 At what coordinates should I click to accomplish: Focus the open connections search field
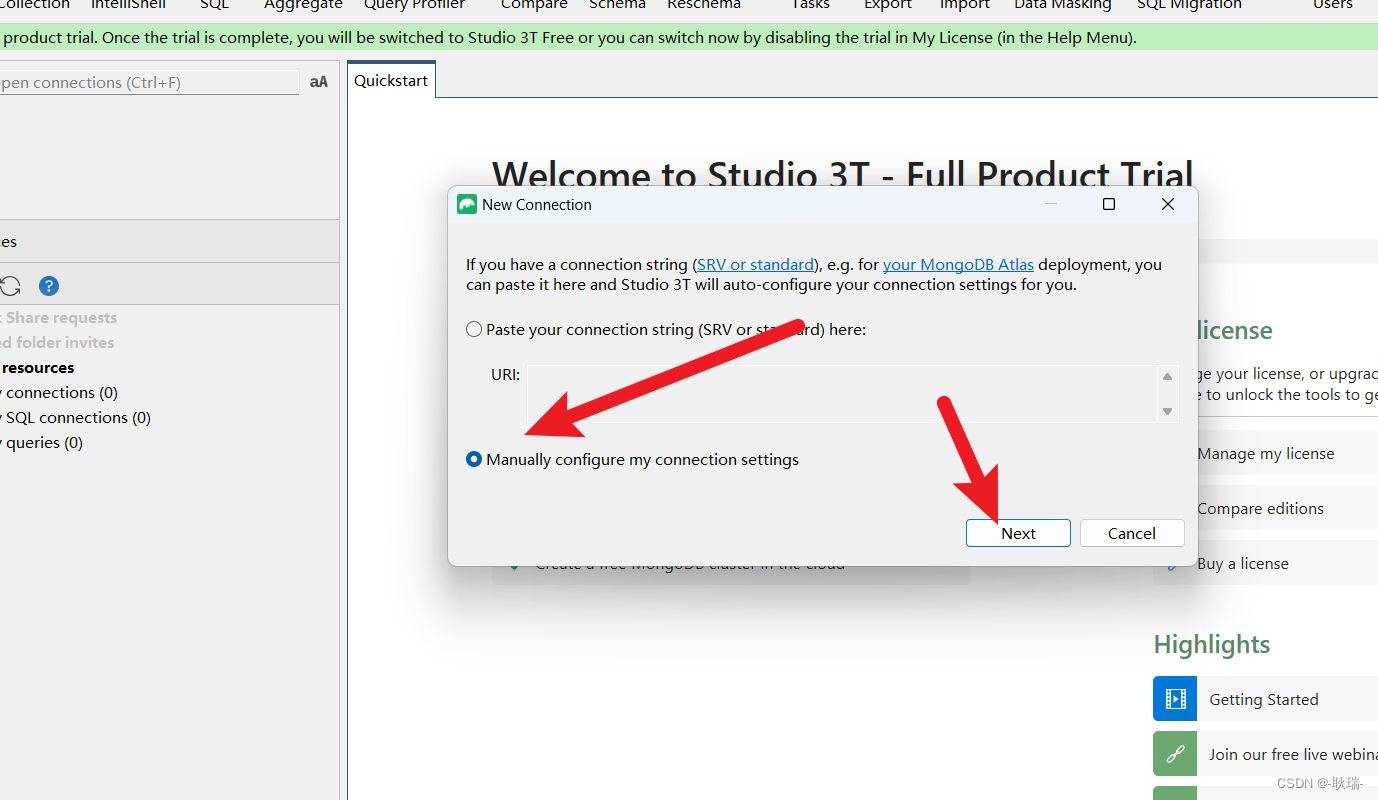pos(148,82)
